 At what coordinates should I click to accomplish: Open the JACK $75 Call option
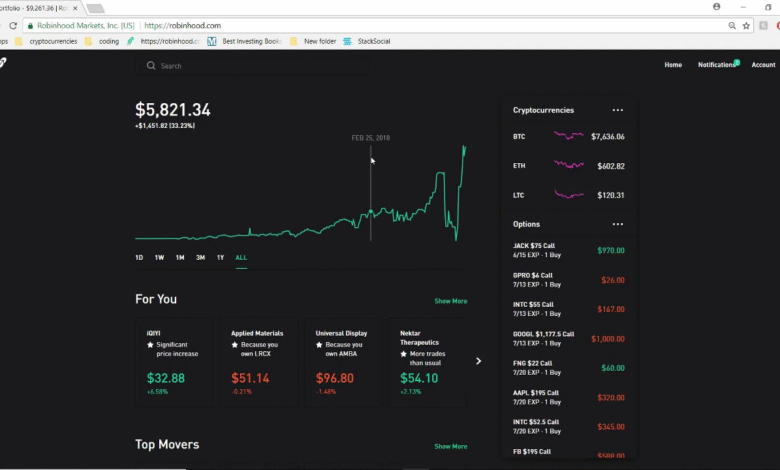[569, 250]
